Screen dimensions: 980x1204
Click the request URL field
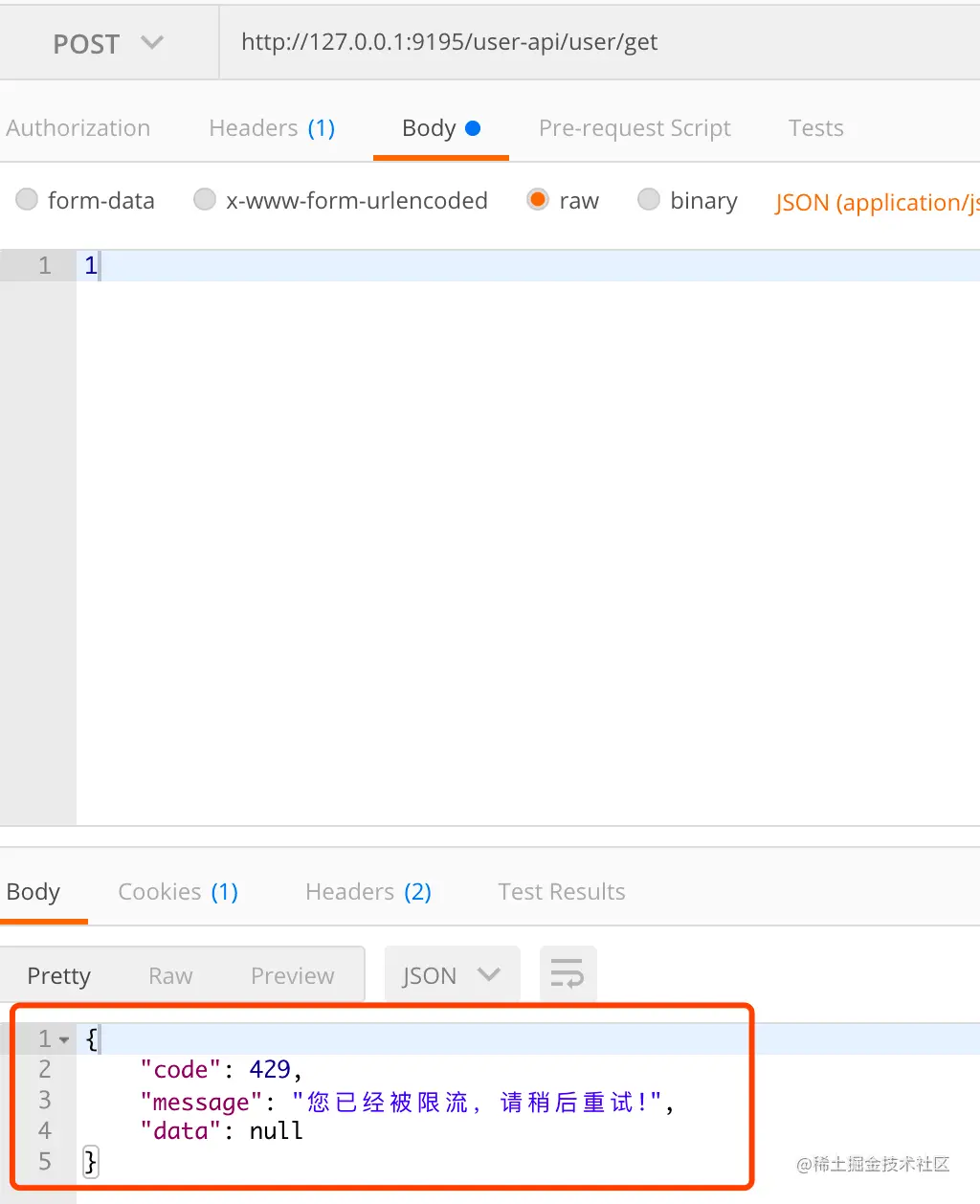[600, 42]
